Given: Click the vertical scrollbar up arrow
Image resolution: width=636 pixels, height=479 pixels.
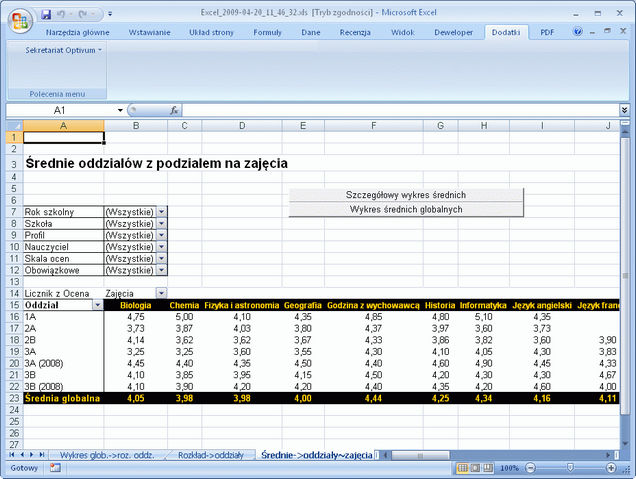Looking at the screenshot, I should pos(625,132).
